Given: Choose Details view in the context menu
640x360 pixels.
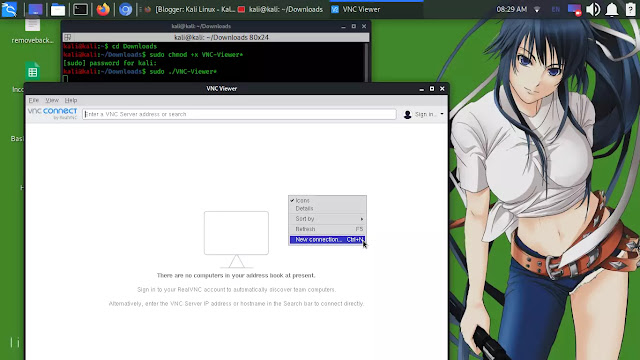Looking at the screenshot, I should (x=327, y=209).
